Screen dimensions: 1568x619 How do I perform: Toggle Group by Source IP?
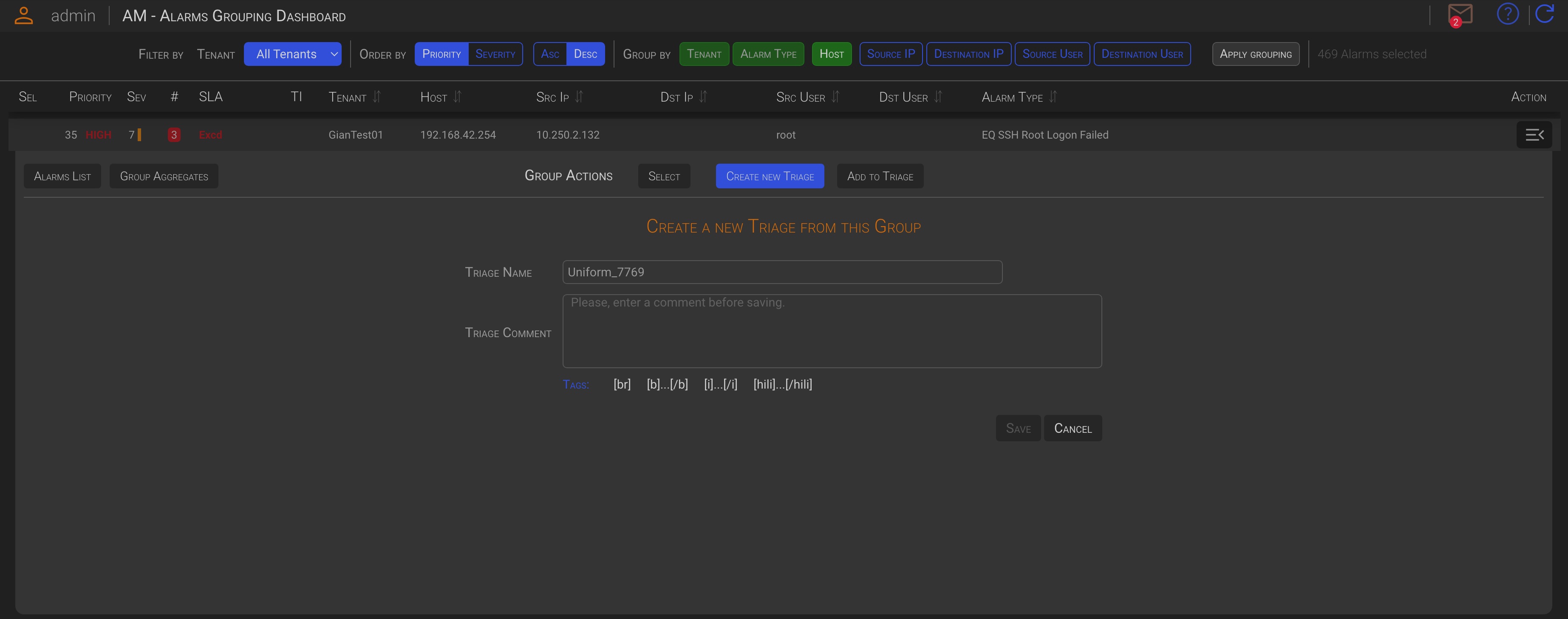point(891,54)
